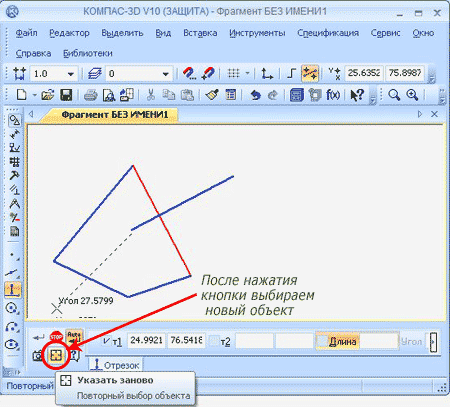This screenshot has height=407, width=450.
Task: Click the scissors Cut icon
Action: pos(151,95)
